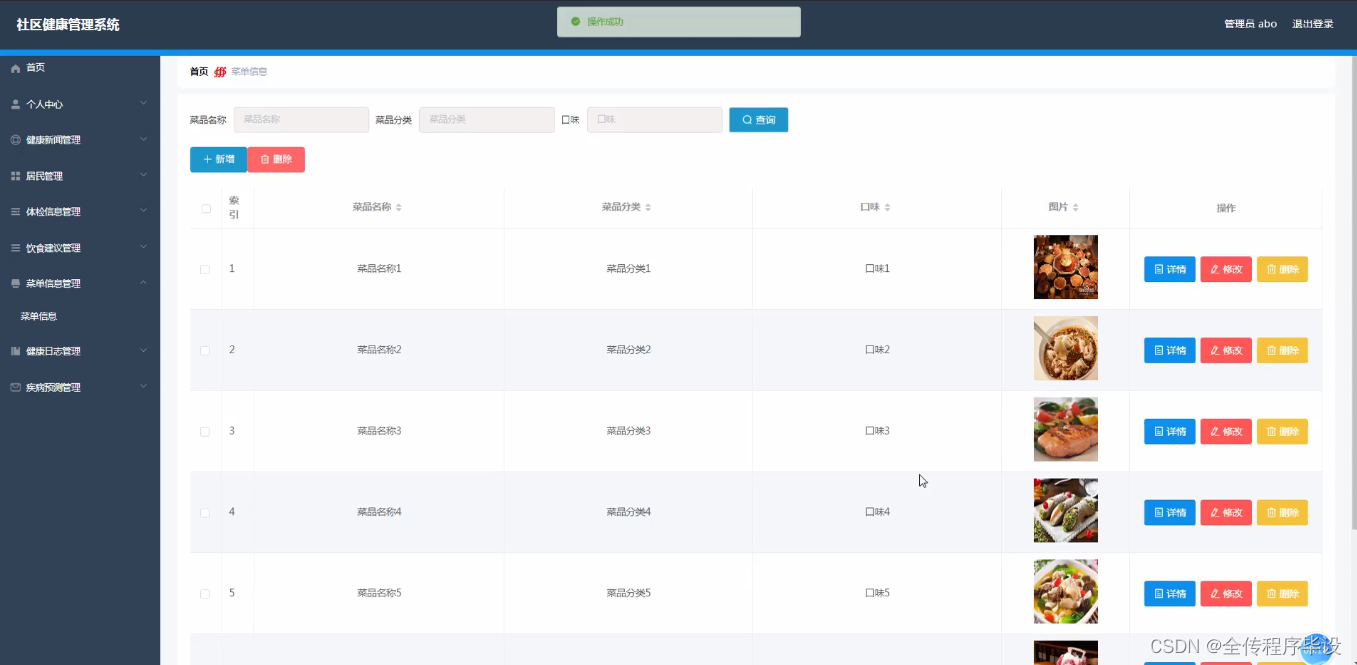Click 退出登录 in the header
The width and height of the screenshot is (1357, 665).
(x=1312, y=24)
